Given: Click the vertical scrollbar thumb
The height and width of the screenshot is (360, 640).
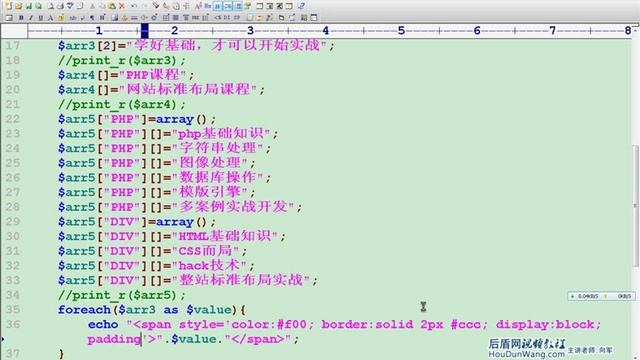Looking at the screenshot, I should (636, 206).
